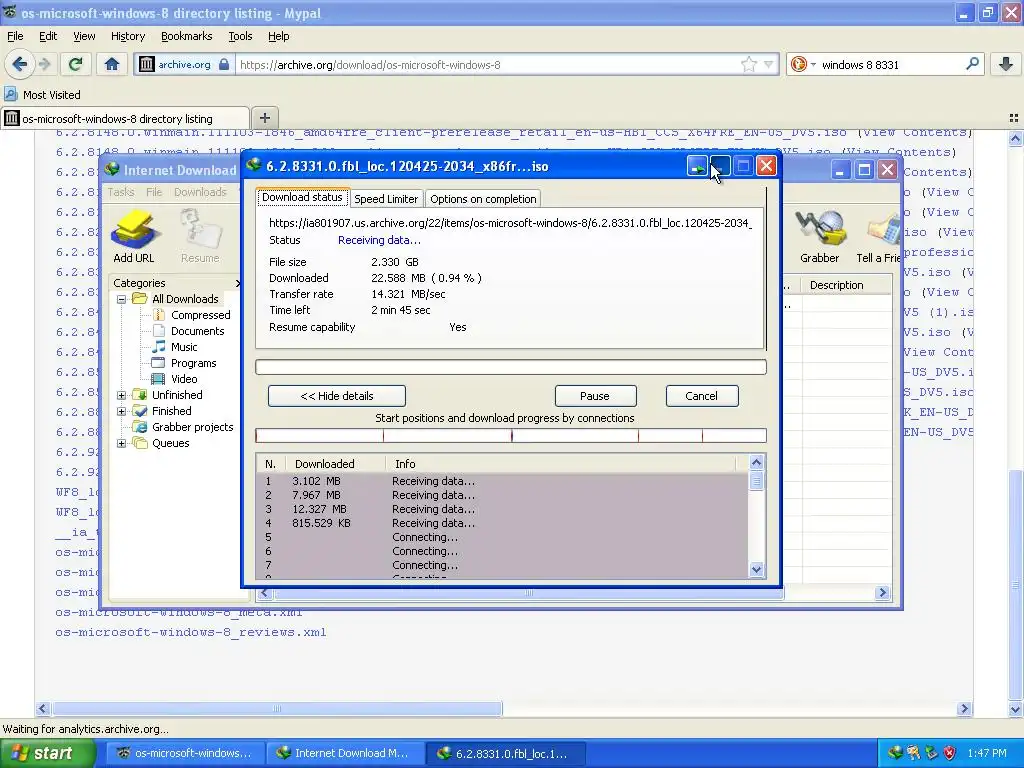Switch to the Speed Limiter tab

(386, 199)
